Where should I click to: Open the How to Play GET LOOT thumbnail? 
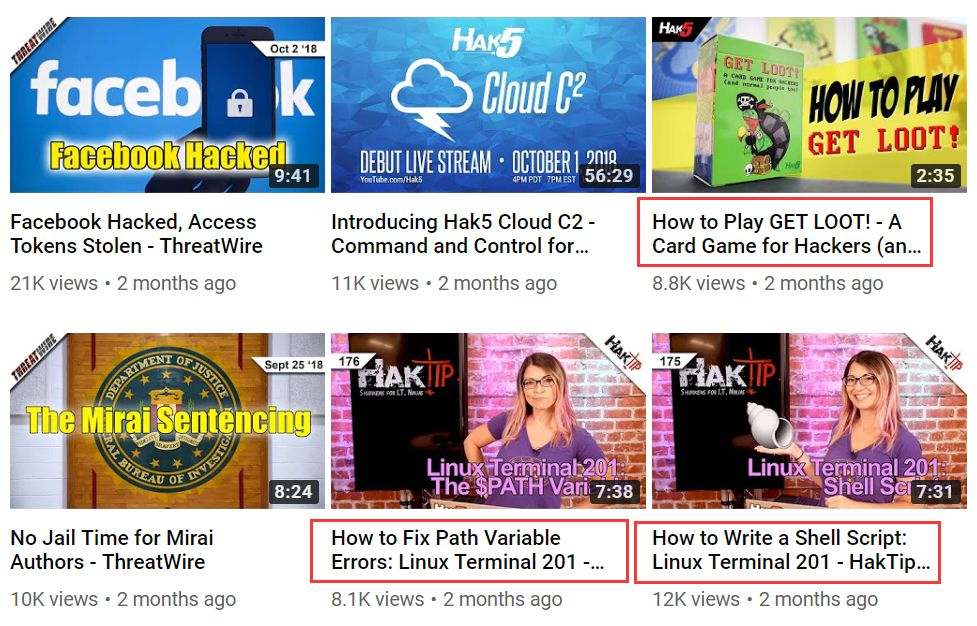pos(809,105)
